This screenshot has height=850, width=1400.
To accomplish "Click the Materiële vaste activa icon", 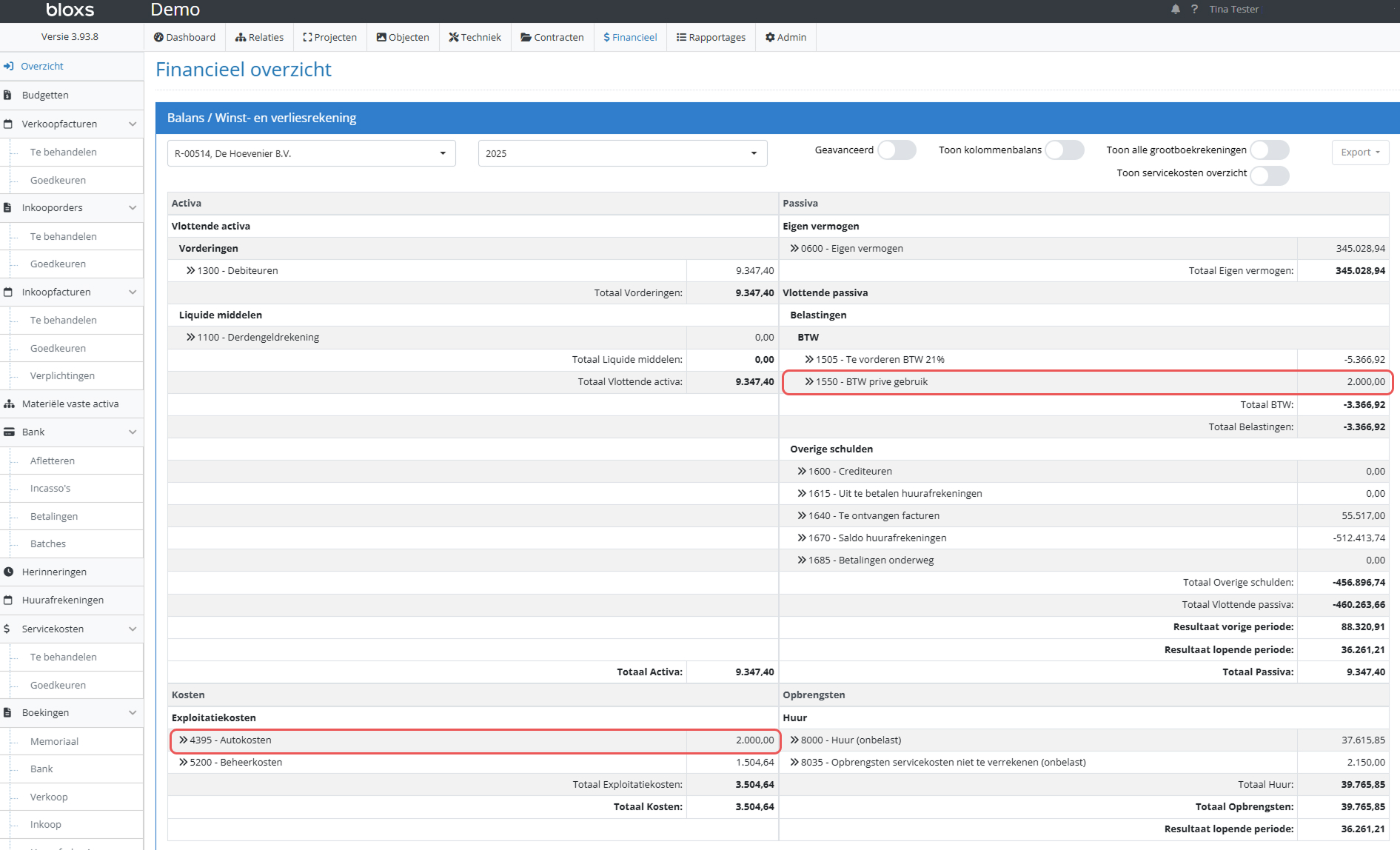I will pos(10,404).
